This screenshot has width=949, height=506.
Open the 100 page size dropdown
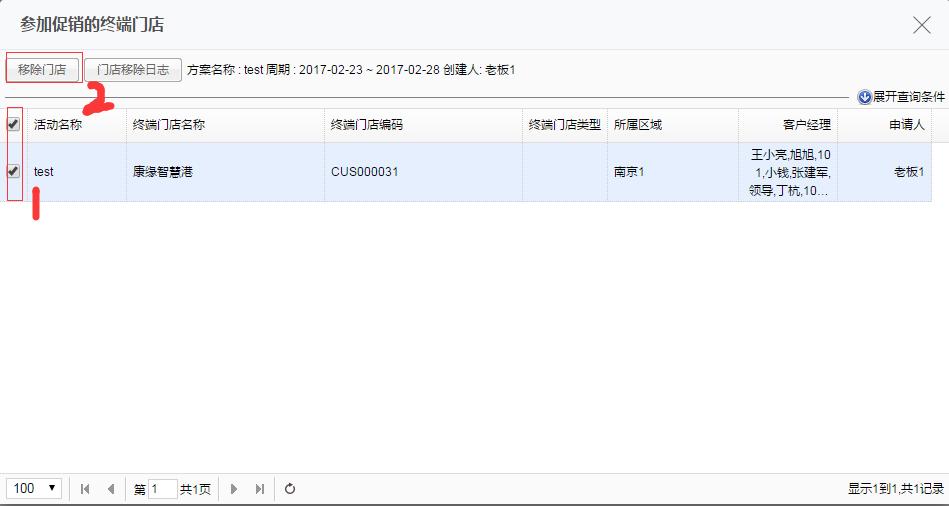[x=35, y=488]
